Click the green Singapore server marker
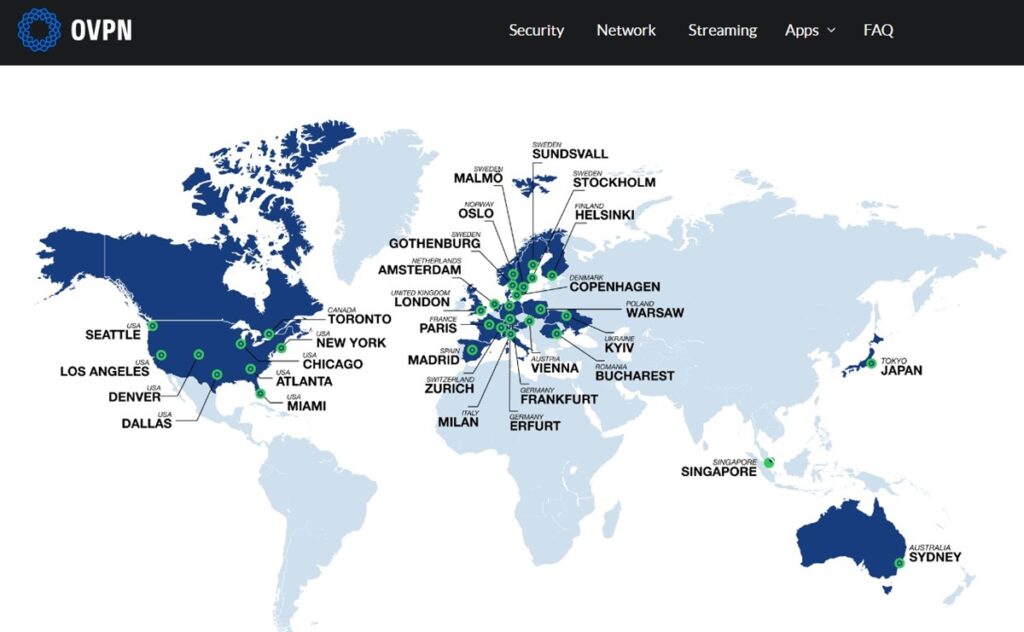The image size is (1024, 632). click(769, 463)
